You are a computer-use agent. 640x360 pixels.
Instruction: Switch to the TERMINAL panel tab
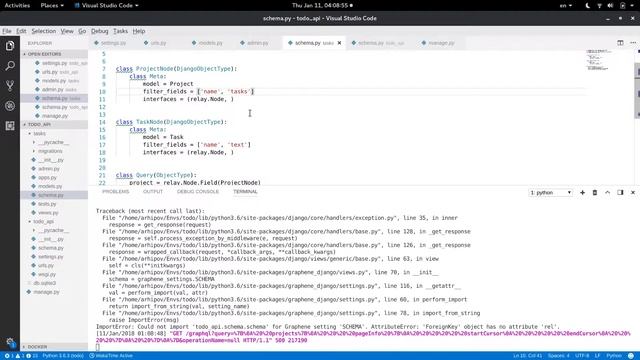tap(245, 191)
